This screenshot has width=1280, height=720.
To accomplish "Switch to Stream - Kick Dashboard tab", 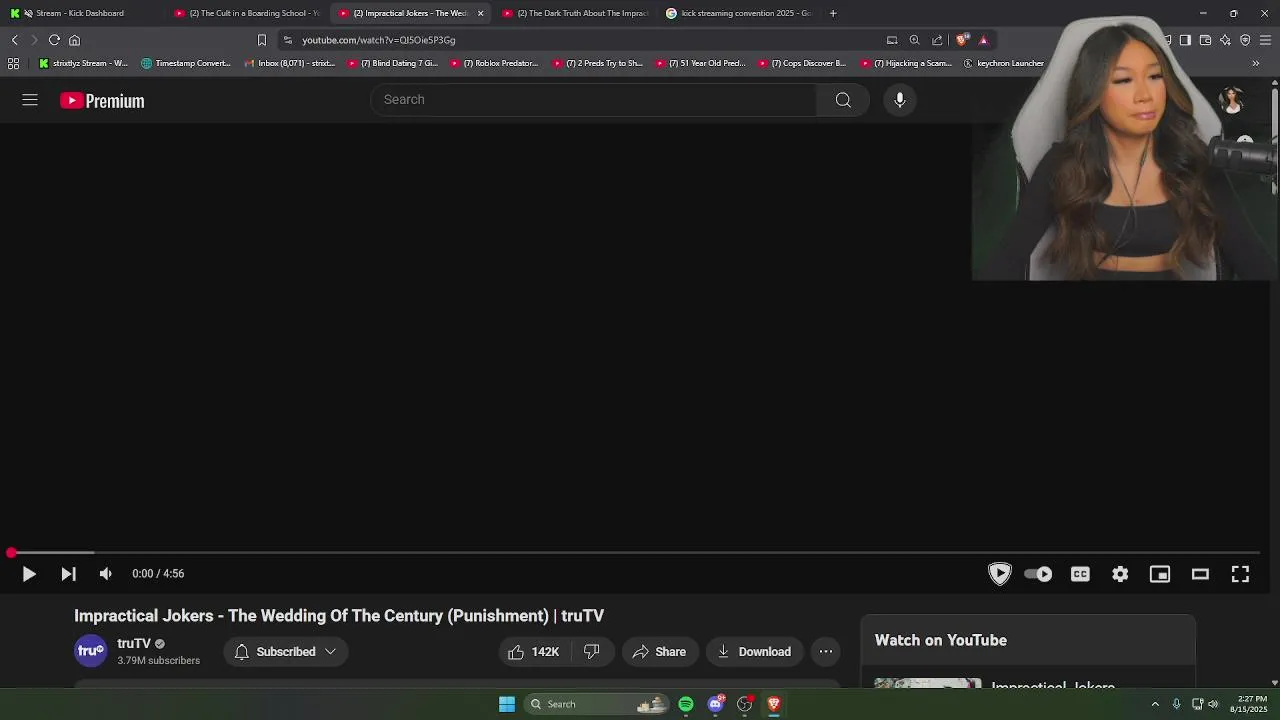I will tap(80, 13).
